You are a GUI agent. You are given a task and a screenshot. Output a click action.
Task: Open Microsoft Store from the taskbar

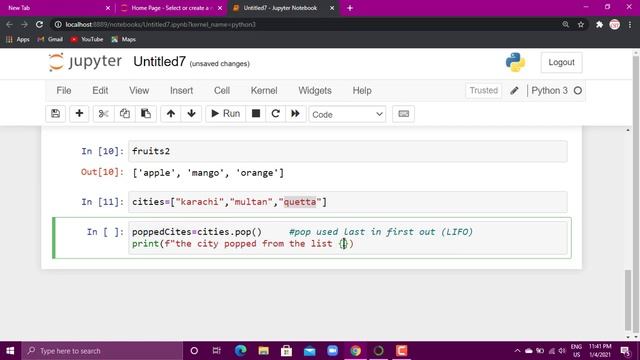(x=287, y=351)
